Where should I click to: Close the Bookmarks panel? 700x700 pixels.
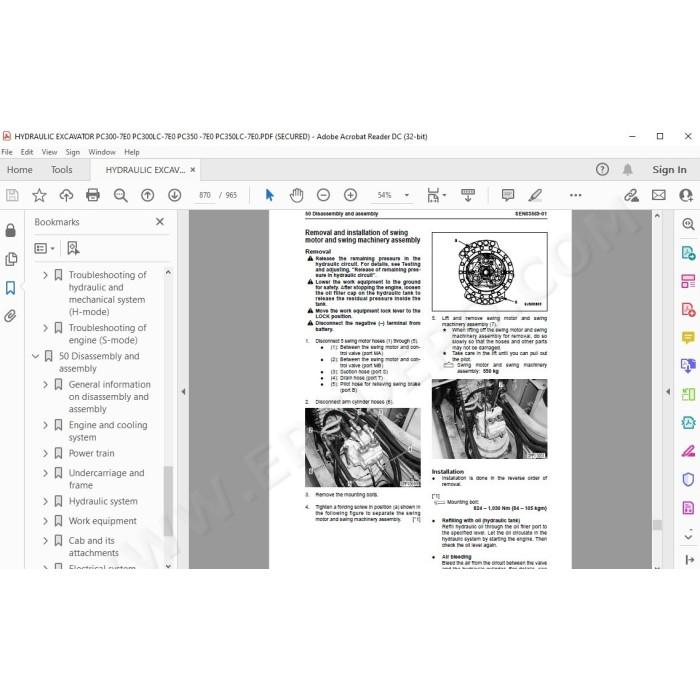click(160, 221)
